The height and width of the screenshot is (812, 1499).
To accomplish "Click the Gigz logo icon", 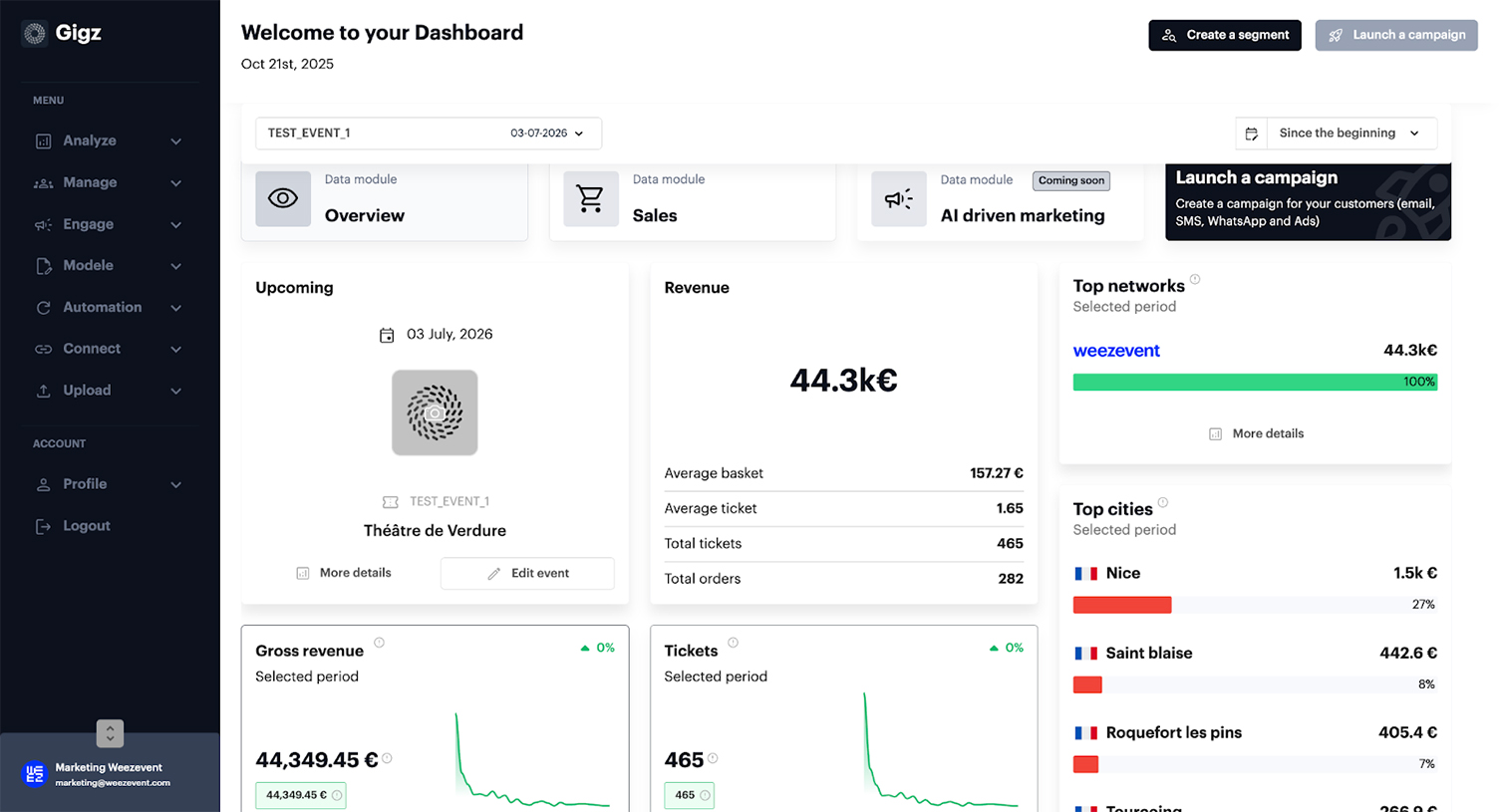I will click(x=35, y=34).
